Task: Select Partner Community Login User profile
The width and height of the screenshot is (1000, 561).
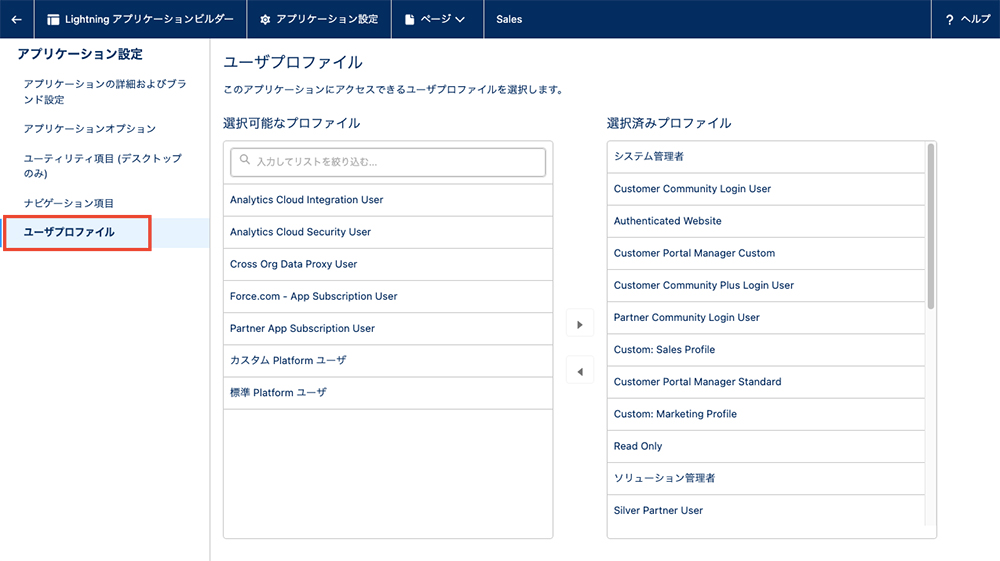Action: pos(766,317)
